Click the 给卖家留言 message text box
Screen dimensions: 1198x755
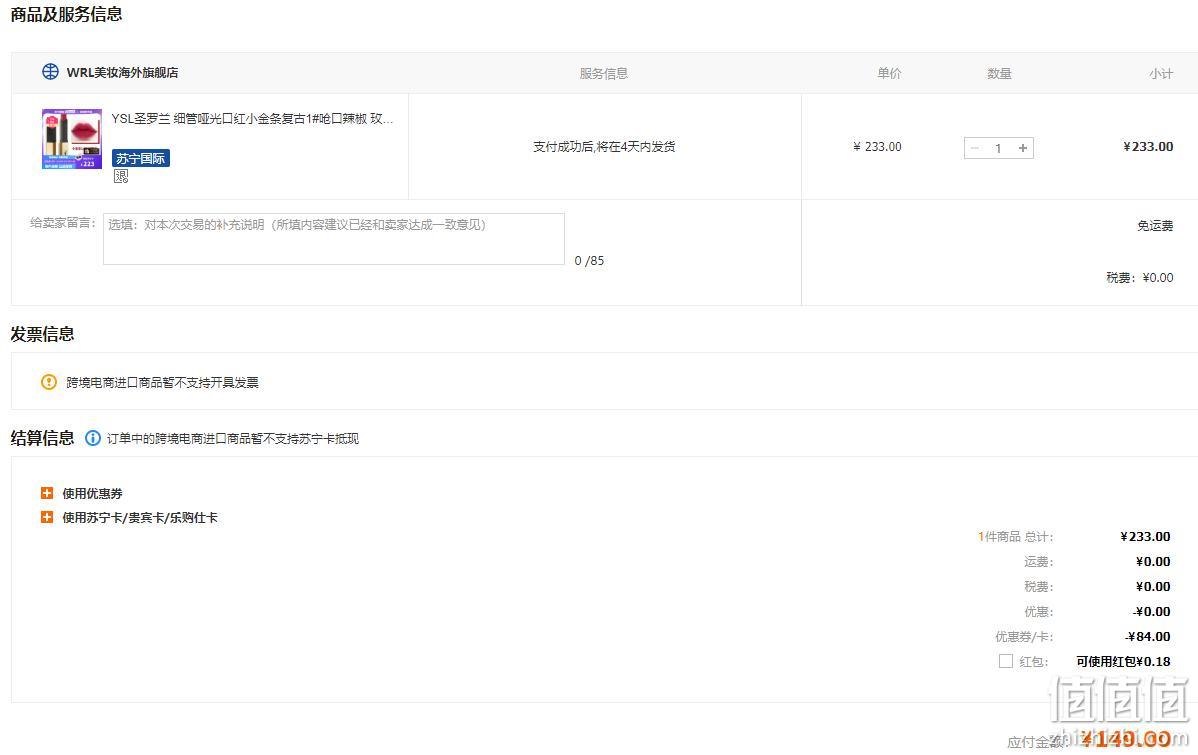click(x=334, y=239)
